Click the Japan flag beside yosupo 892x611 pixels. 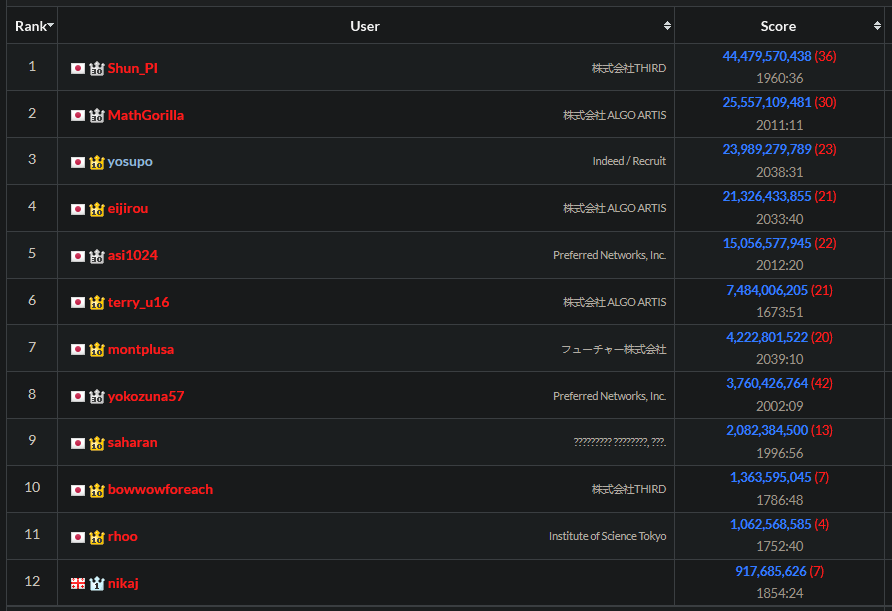[78, 163]
